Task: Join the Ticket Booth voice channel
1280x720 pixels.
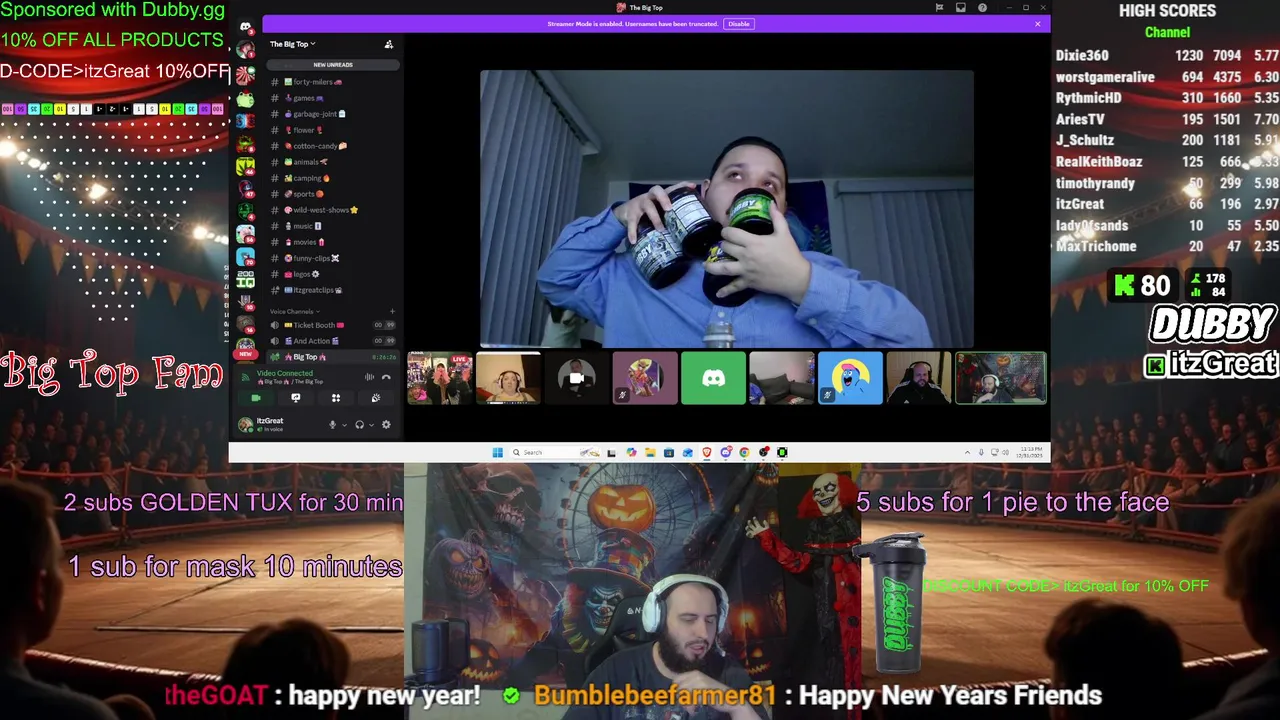Action: click(x=334, y=325)
